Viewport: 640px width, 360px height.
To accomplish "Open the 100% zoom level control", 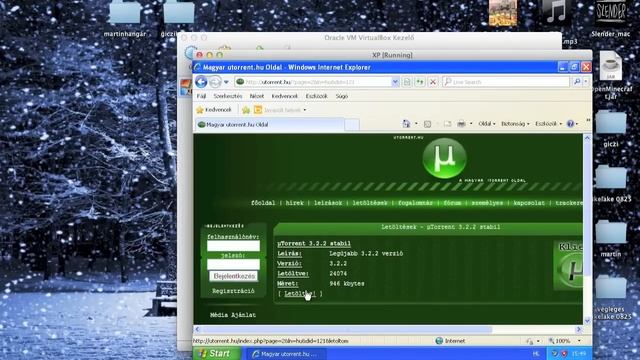I will coord(564,341).
